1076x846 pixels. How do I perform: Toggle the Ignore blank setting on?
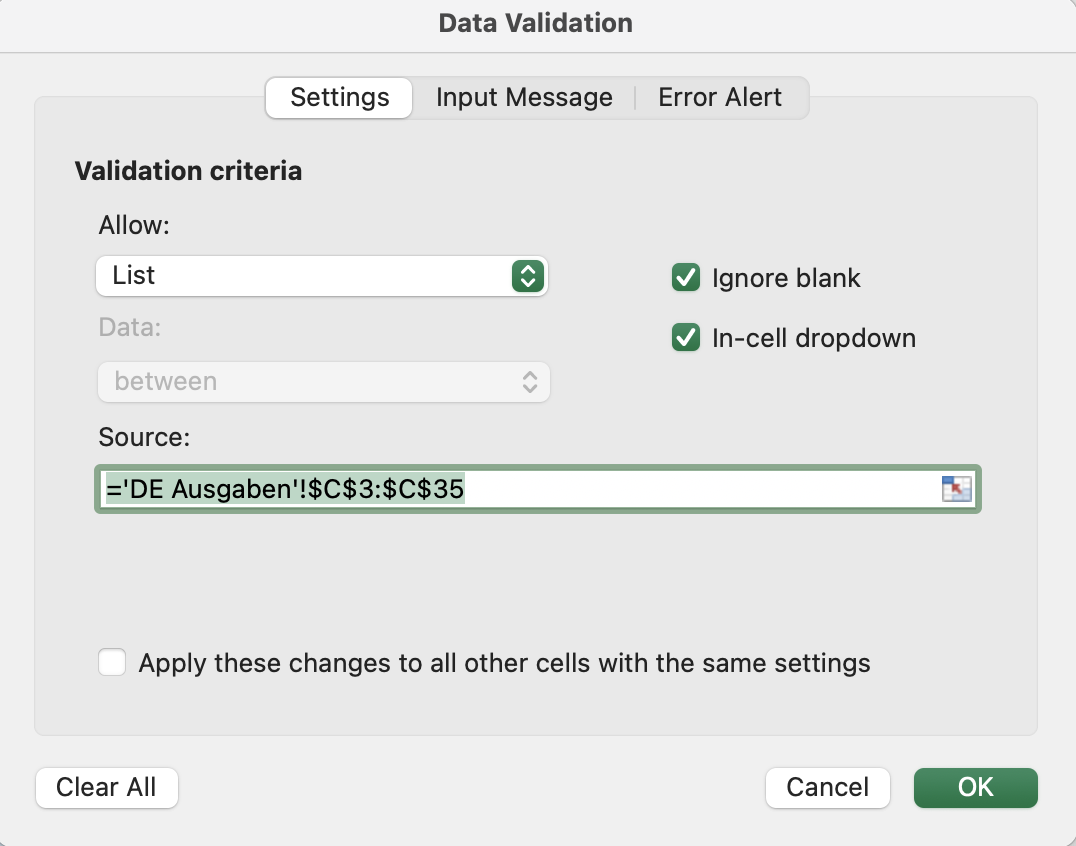click(x=685, y=278)
